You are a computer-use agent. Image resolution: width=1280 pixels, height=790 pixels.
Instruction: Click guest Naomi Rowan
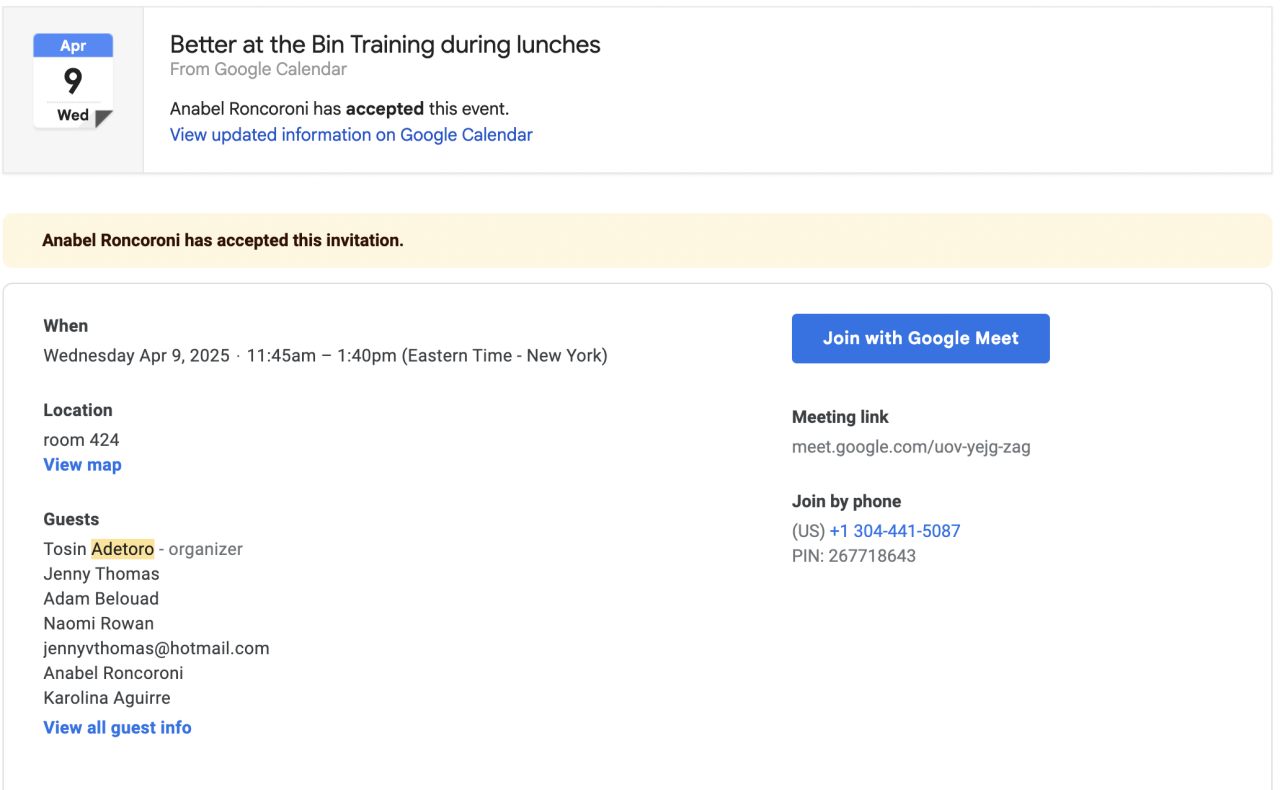pos(98,624)
